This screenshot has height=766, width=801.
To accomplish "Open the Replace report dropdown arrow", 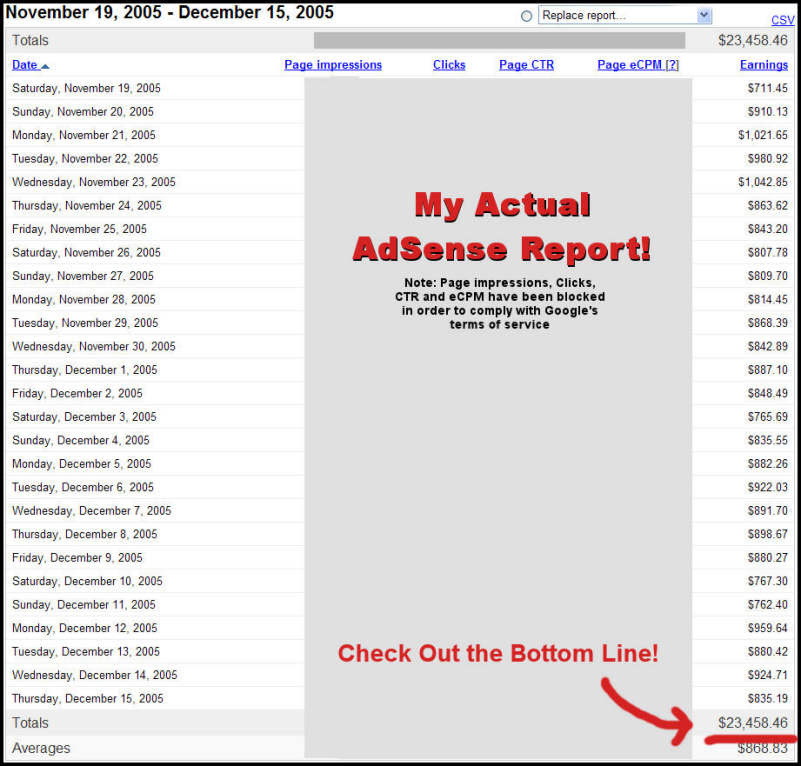I will tap(704, 15).
